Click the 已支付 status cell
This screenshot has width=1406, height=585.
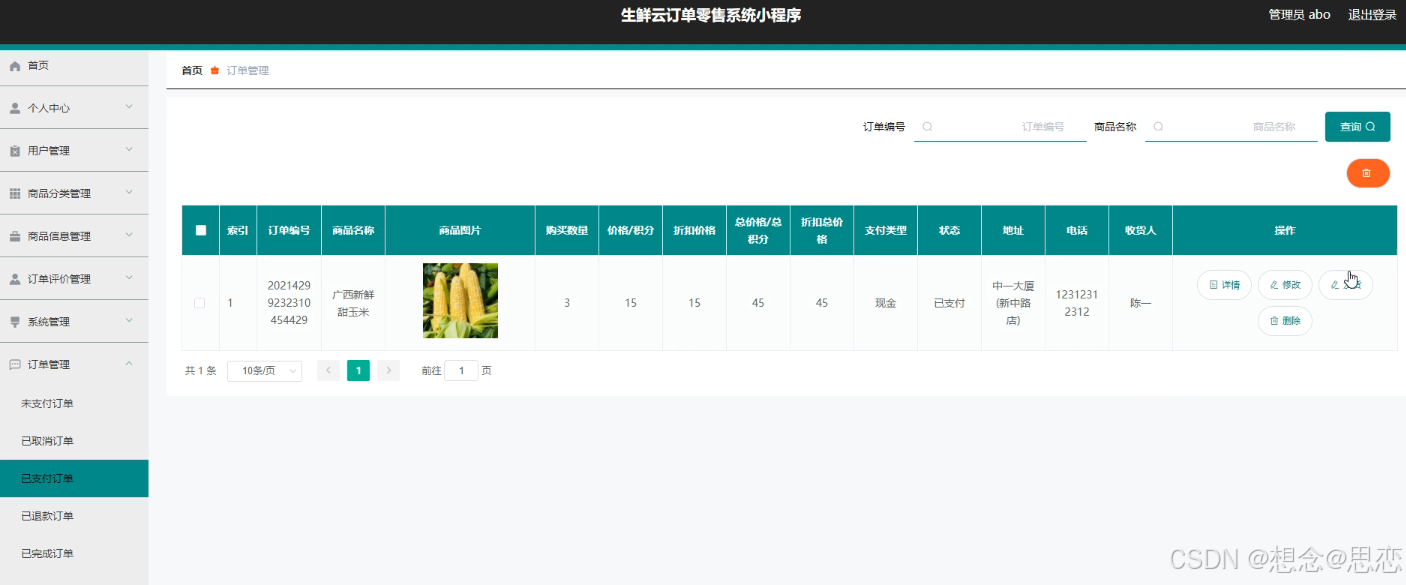tap(949, 303)
